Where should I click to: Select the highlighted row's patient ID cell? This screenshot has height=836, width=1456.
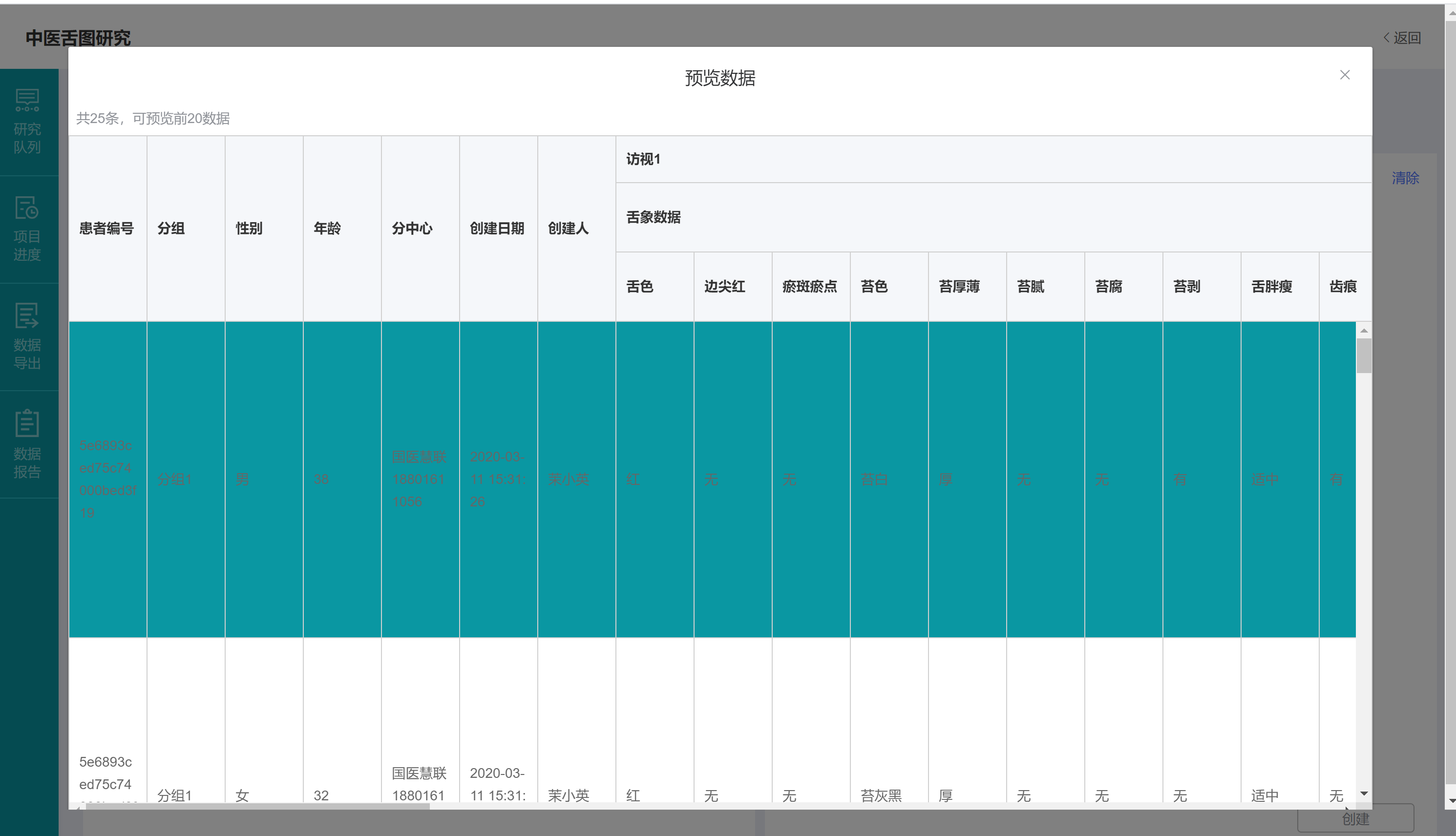107,479
